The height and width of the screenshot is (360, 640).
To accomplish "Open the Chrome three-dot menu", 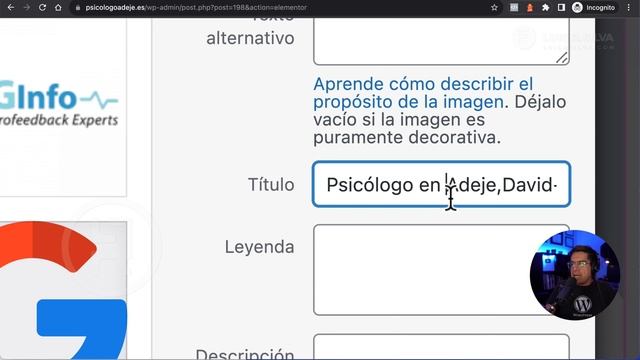I will click(x=629, y=8).
